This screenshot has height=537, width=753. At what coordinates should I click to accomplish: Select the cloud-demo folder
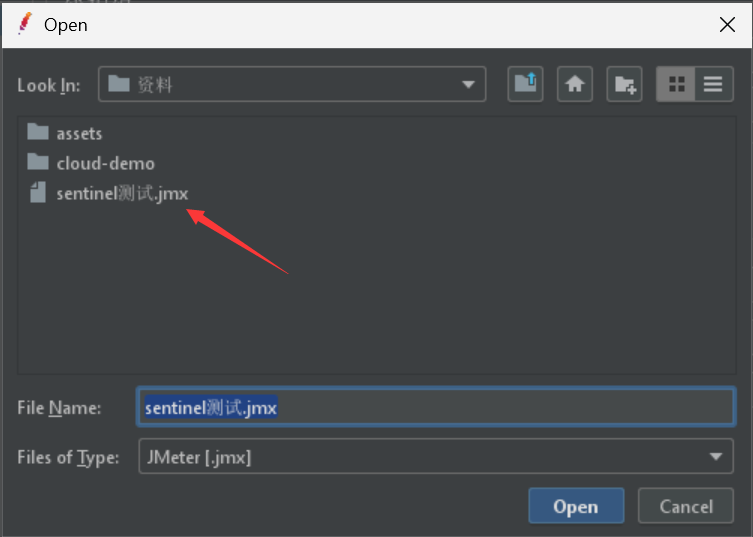tap(91, 163)
